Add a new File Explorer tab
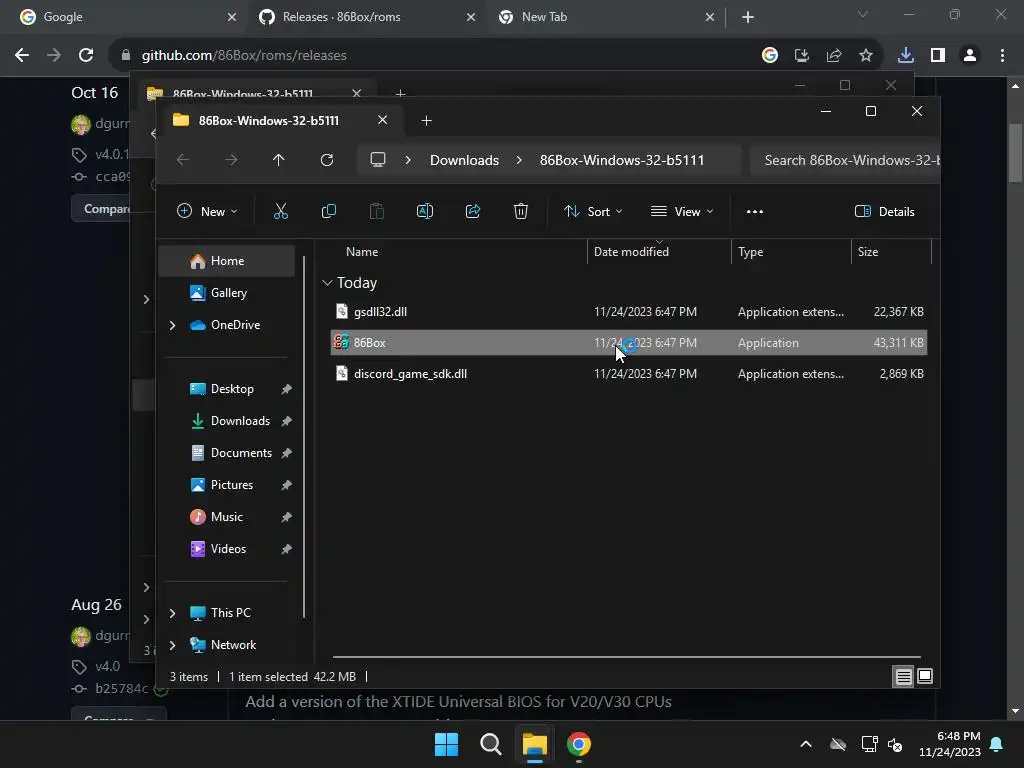Screen dimensions: 1024x768 pyautogui.click(x=426, y=120)
